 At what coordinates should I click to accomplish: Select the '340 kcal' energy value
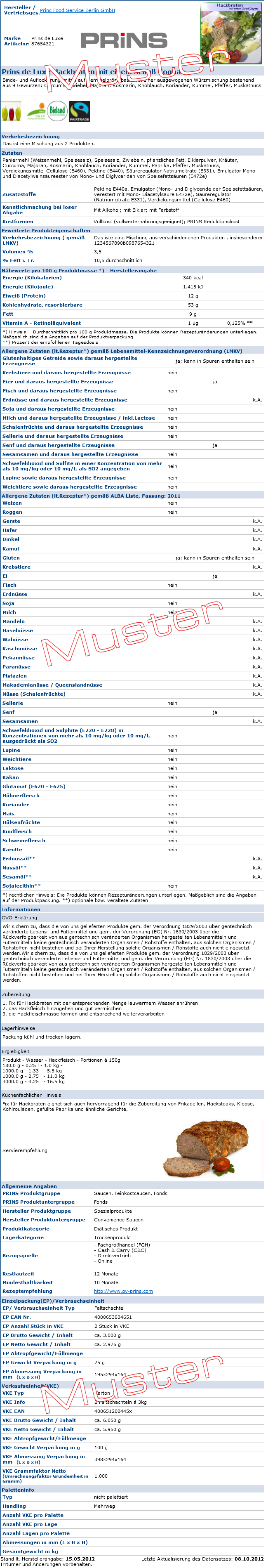[x=193, y=278]
